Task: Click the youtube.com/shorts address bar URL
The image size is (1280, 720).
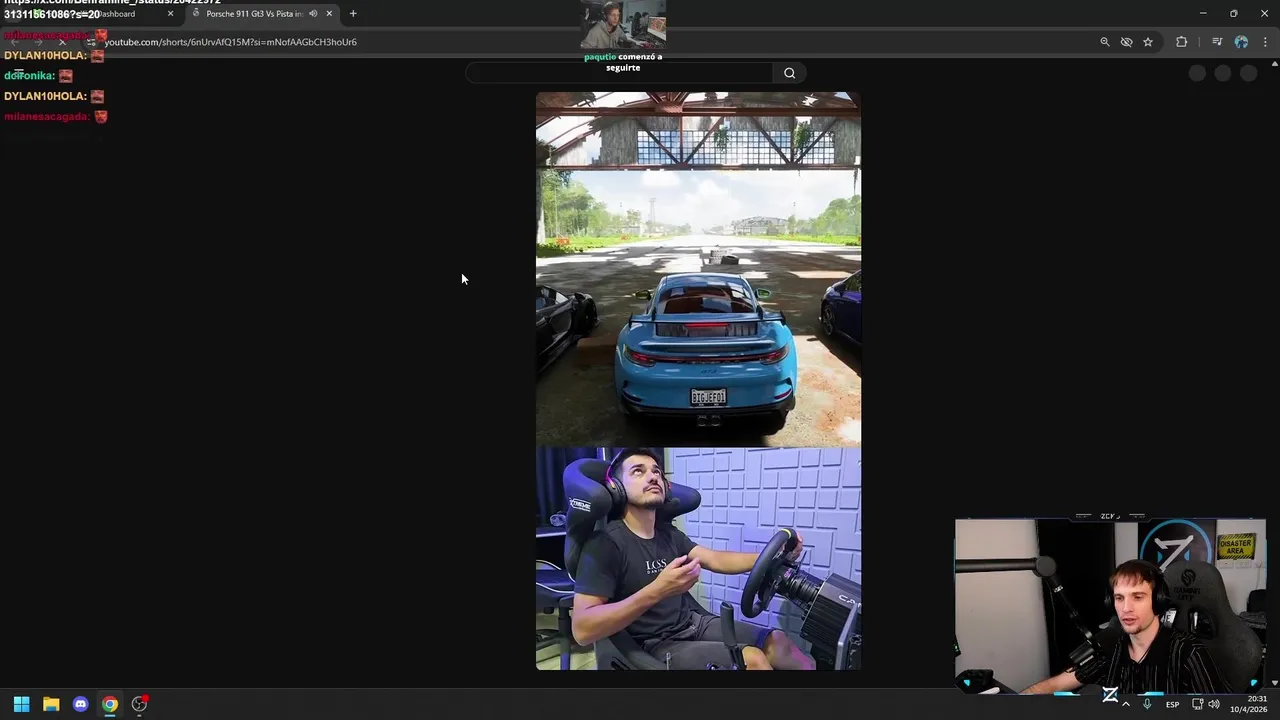Action: 231,42
